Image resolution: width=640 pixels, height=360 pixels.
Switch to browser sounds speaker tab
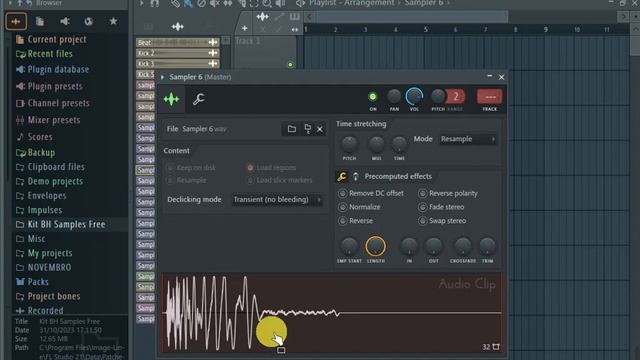coord(64,21)
